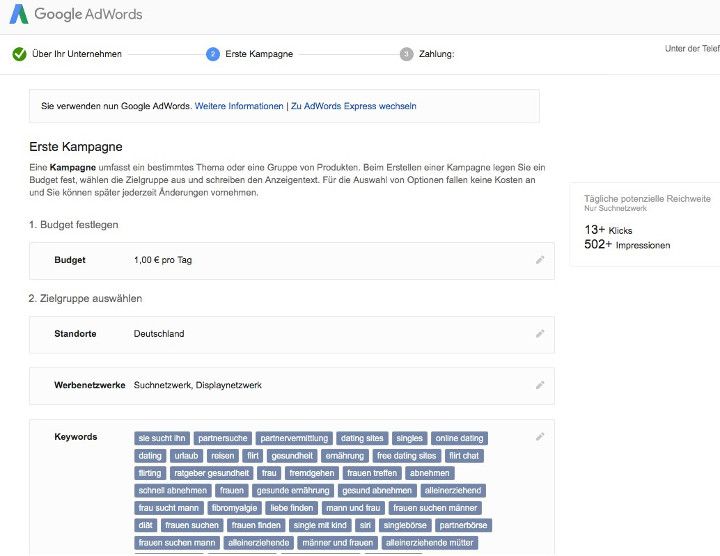Click the 'männer und frauen' keyword tag

point(338,543)
